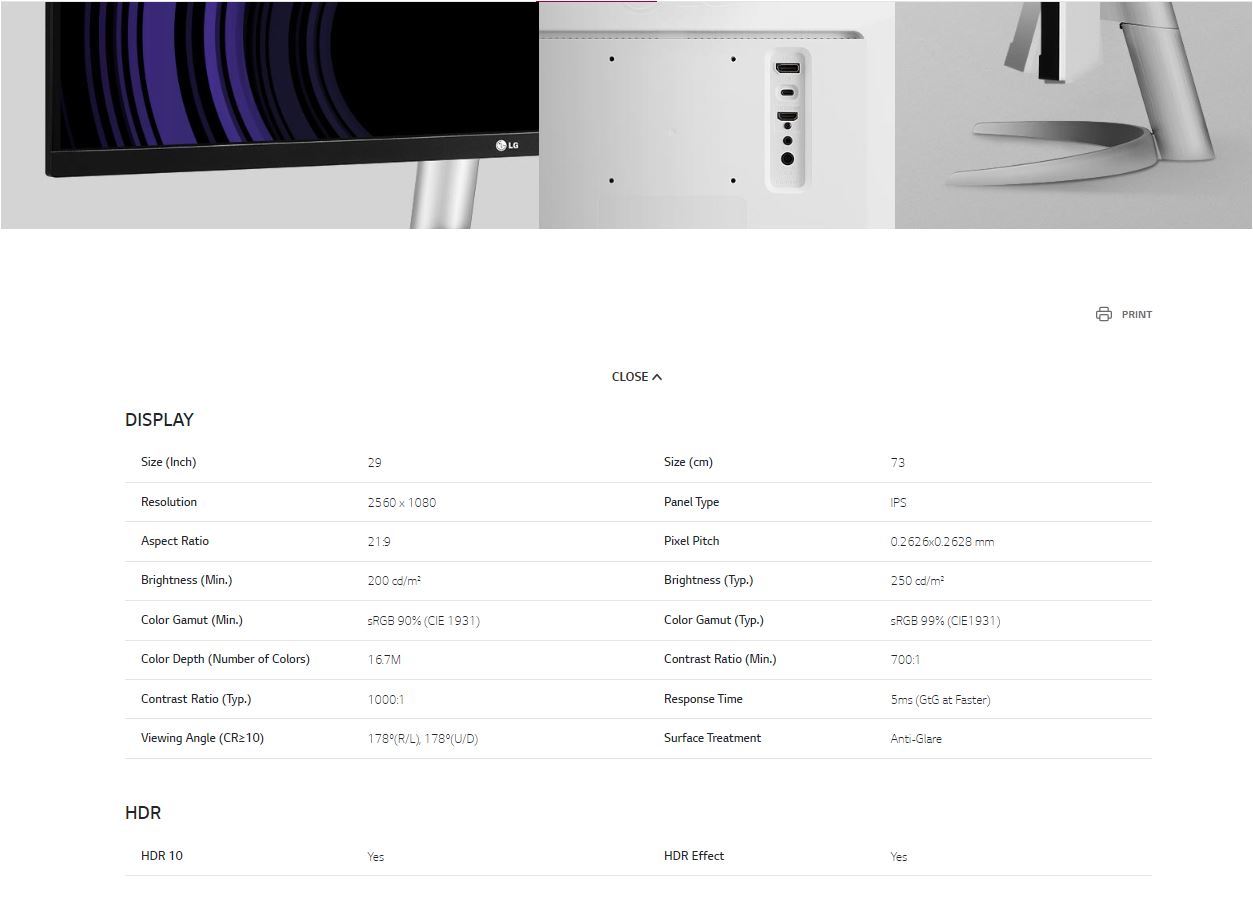Click the LG logo on monitor bezel
The width and height of the screenshot is (1253, 906).
tap(507, 146)
